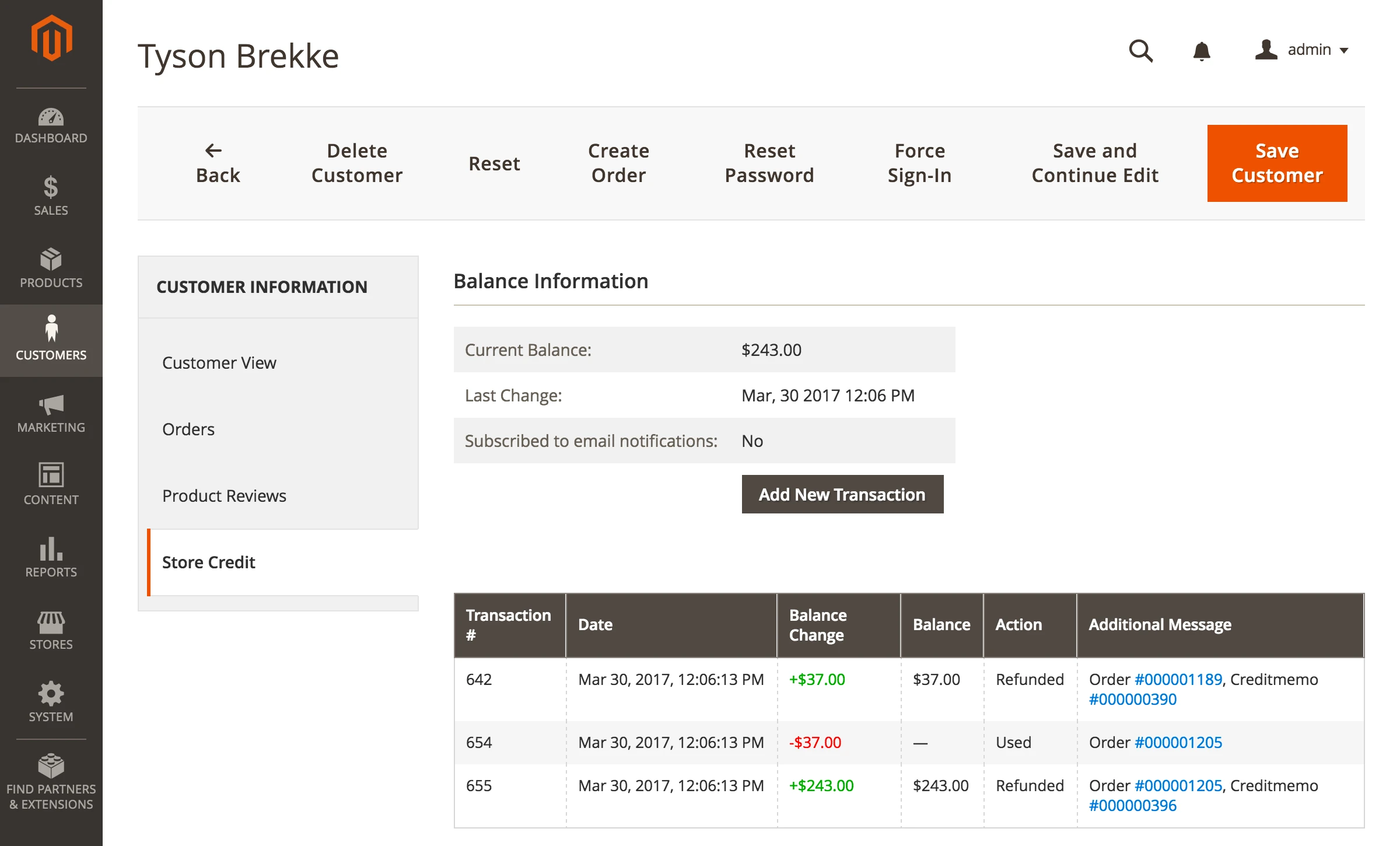Image resolution: width=1400 pixels, height=846 pixels.
Task: Open the Customer View tab
Action: (x=219, y=363)
